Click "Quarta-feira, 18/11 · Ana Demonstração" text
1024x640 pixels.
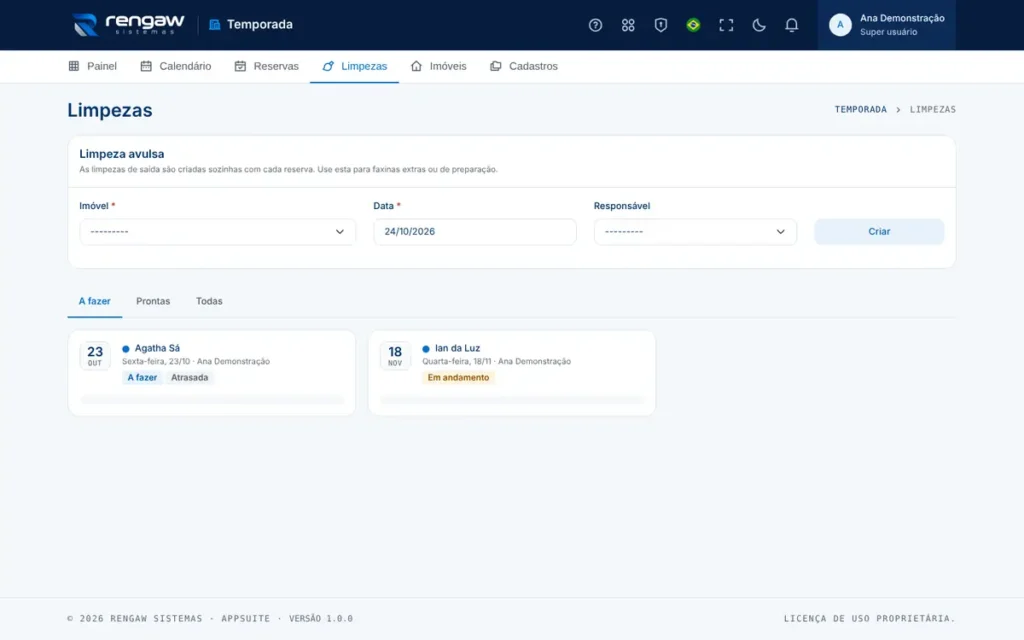496,361
